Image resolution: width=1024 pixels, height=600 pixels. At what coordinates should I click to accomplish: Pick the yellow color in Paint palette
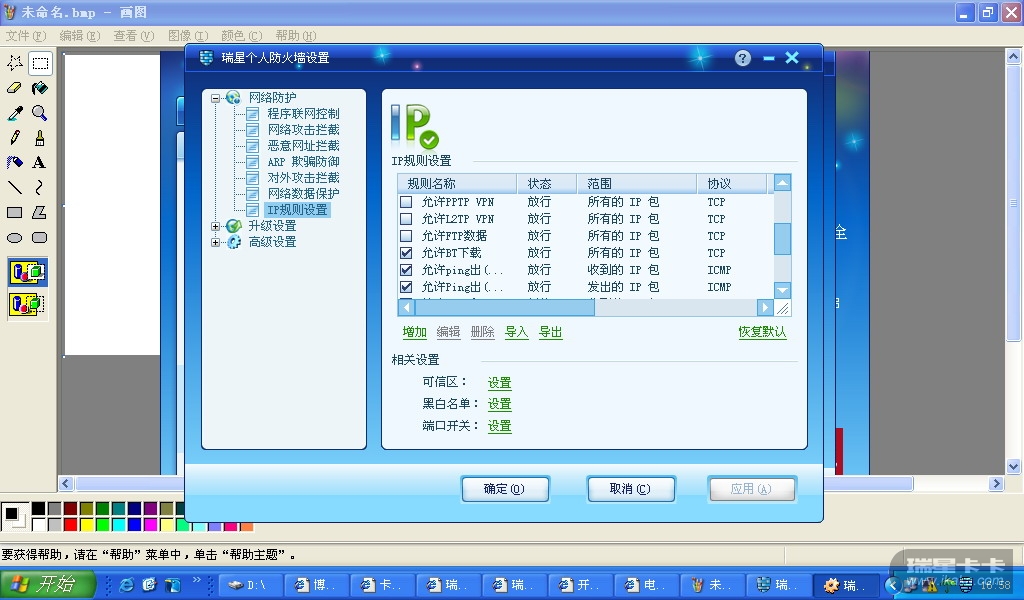(87, 524)
